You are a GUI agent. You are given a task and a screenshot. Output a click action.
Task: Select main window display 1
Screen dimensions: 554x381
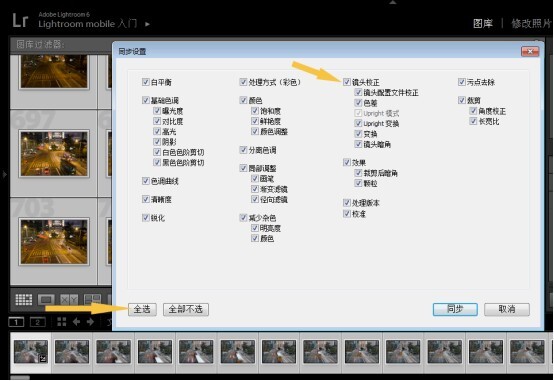click(16, 322)
